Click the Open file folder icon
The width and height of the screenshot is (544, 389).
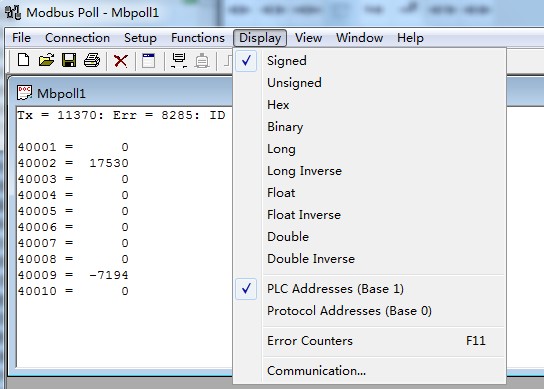(46, 60)
